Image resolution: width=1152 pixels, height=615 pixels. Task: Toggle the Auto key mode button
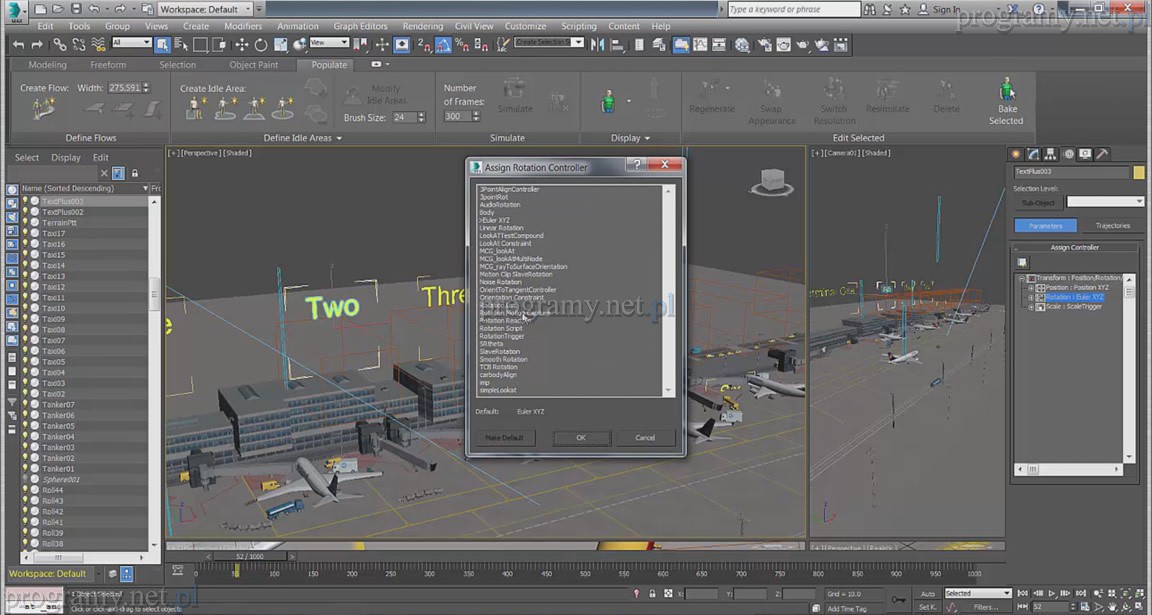click(928, 594)
